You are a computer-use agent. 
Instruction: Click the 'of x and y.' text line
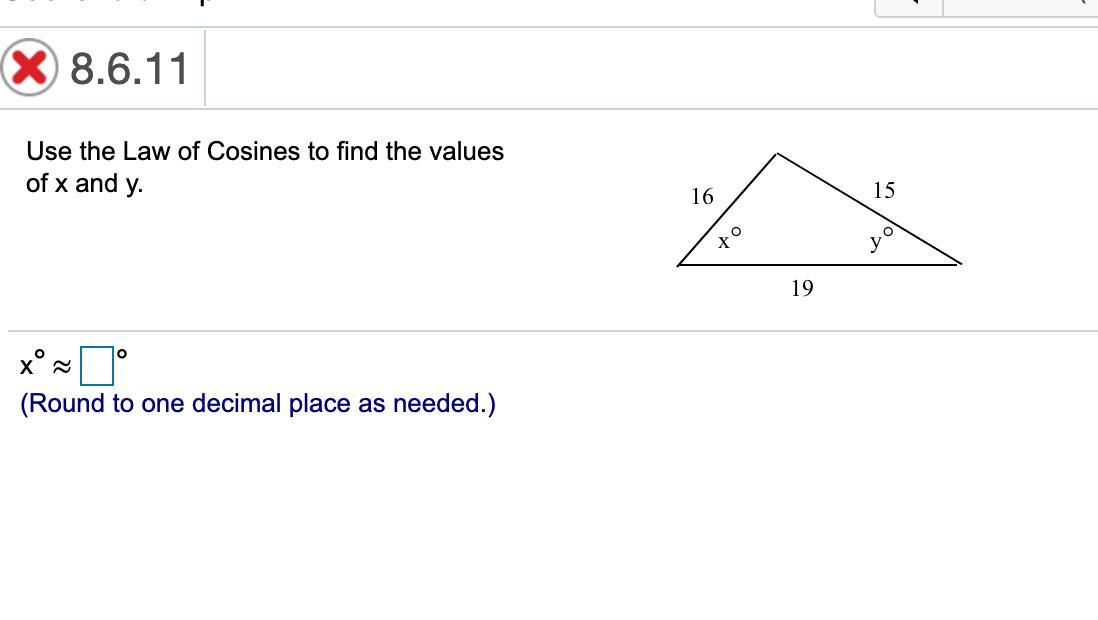(x=85, y=184)
